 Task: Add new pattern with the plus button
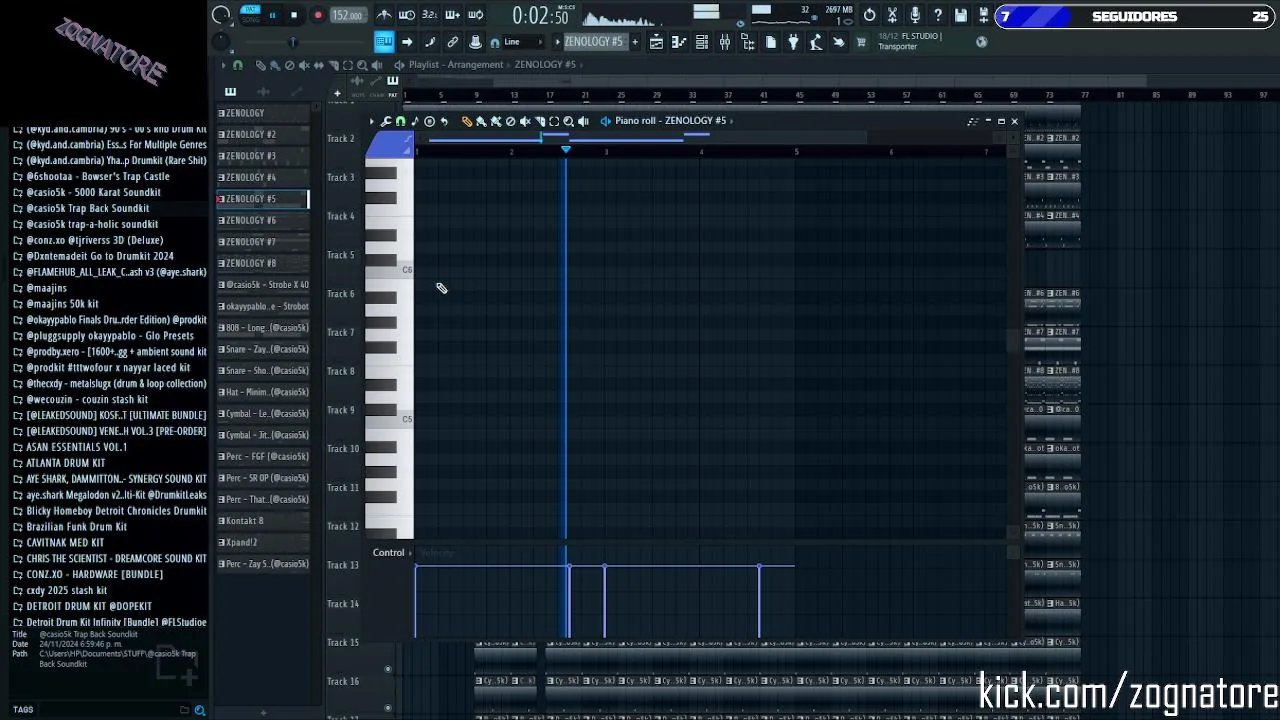point(634,42)
